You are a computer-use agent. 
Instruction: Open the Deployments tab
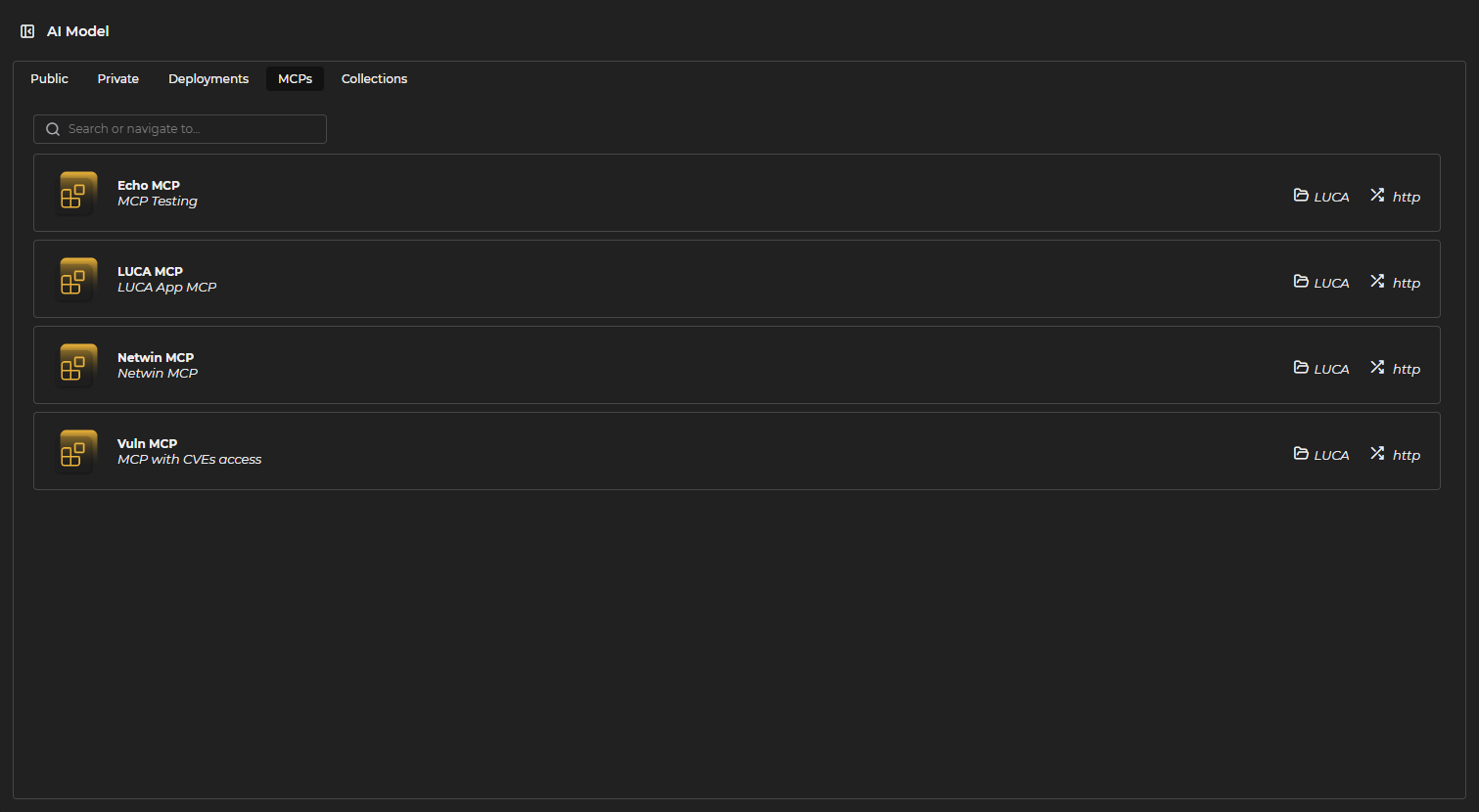click(x=208, y=78)
